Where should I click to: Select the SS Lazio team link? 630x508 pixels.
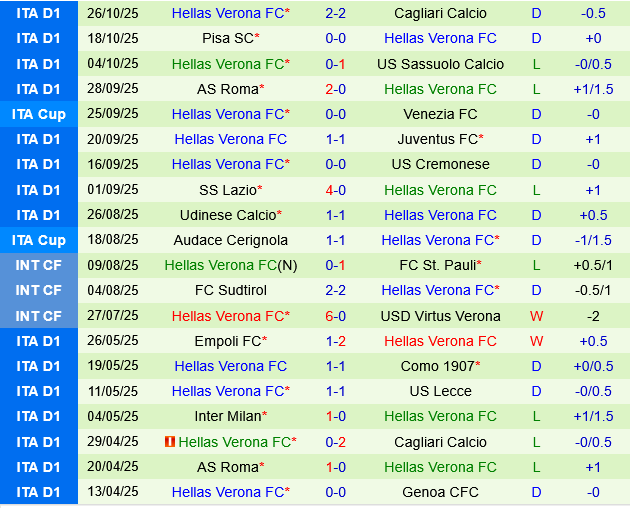[x=227, y=190]
